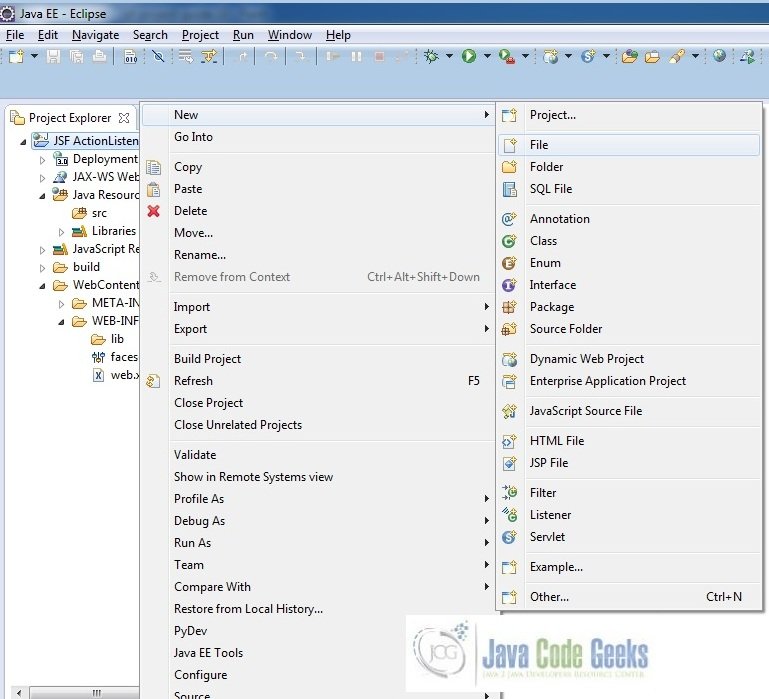769x699 pixels.
Task: Click the Project Explorer scroll left arrow
Action: [x=19, y=693]
